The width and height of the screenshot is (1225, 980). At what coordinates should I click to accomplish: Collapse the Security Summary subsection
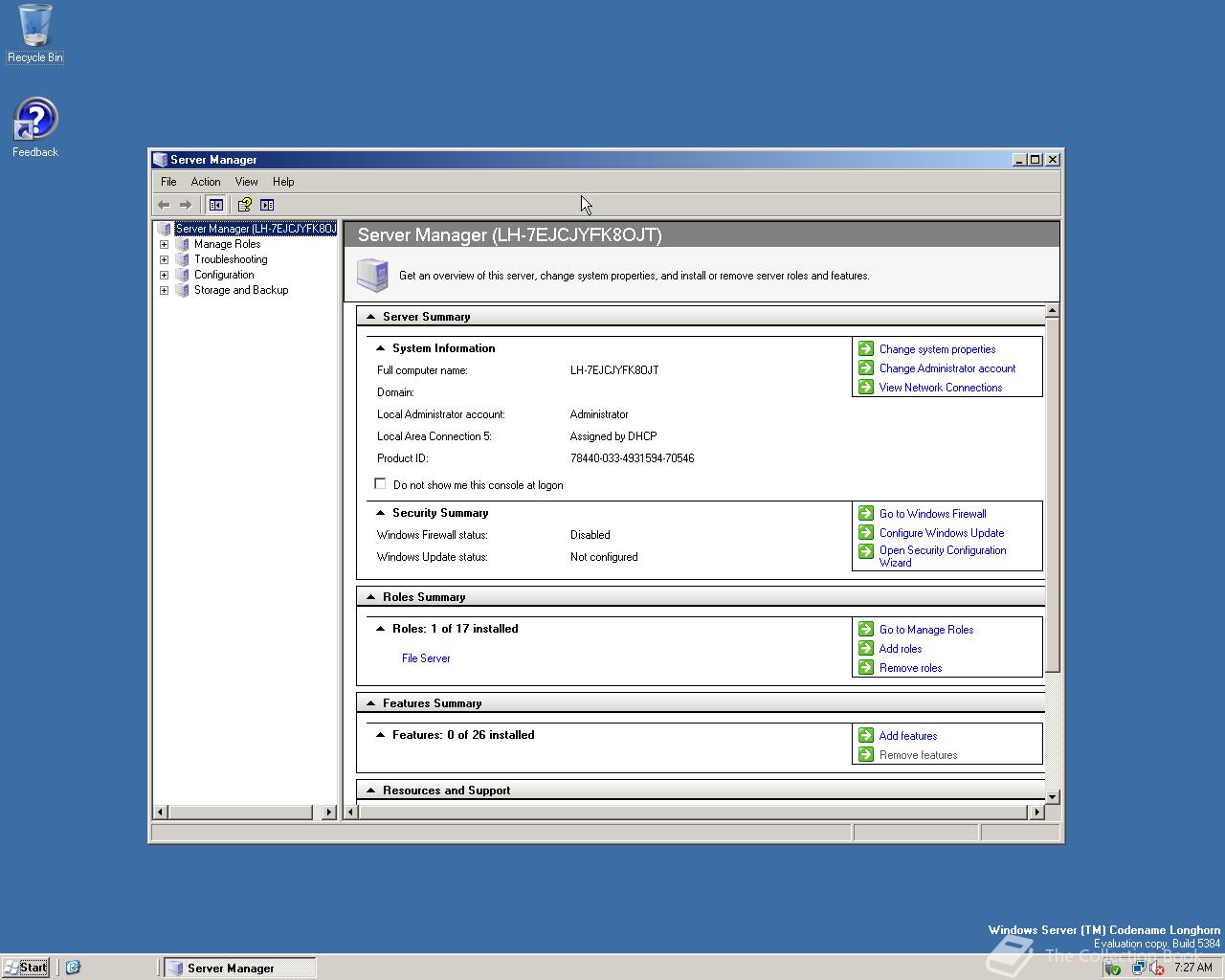pyautogui.click(x=380, y=513)
